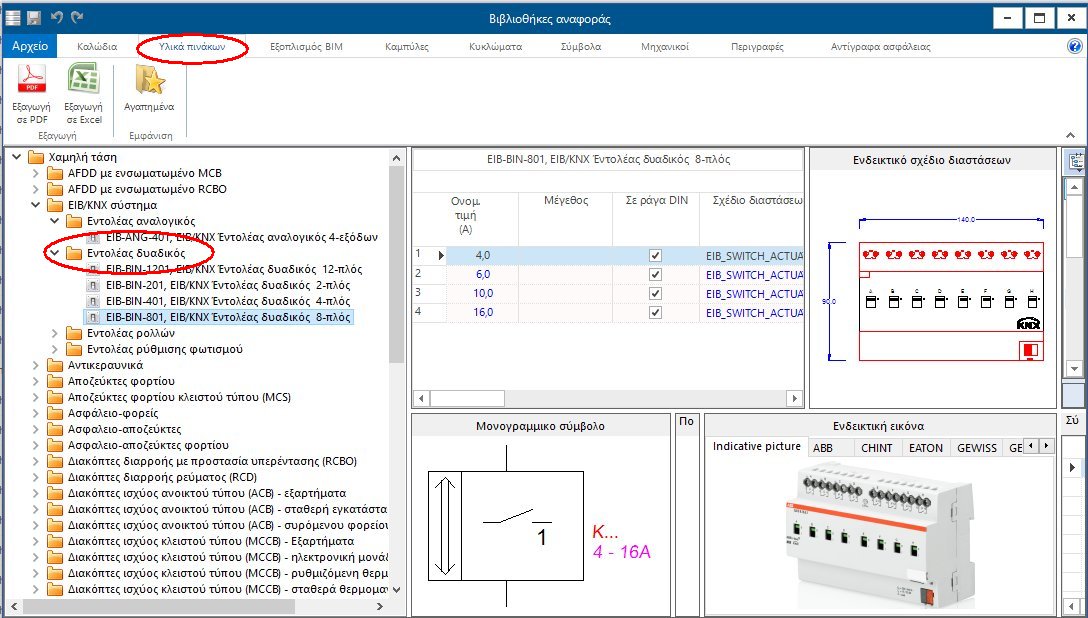1088x618 pixels.
Task: Collapse the Εντολέας δυαδικός folder
Action: [53, 254]
